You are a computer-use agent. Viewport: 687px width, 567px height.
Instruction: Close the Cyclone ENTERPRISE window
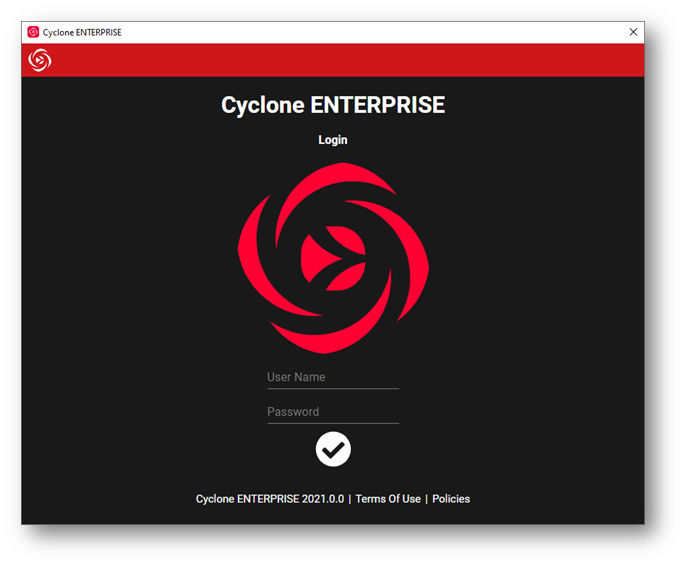coord(632,32)
